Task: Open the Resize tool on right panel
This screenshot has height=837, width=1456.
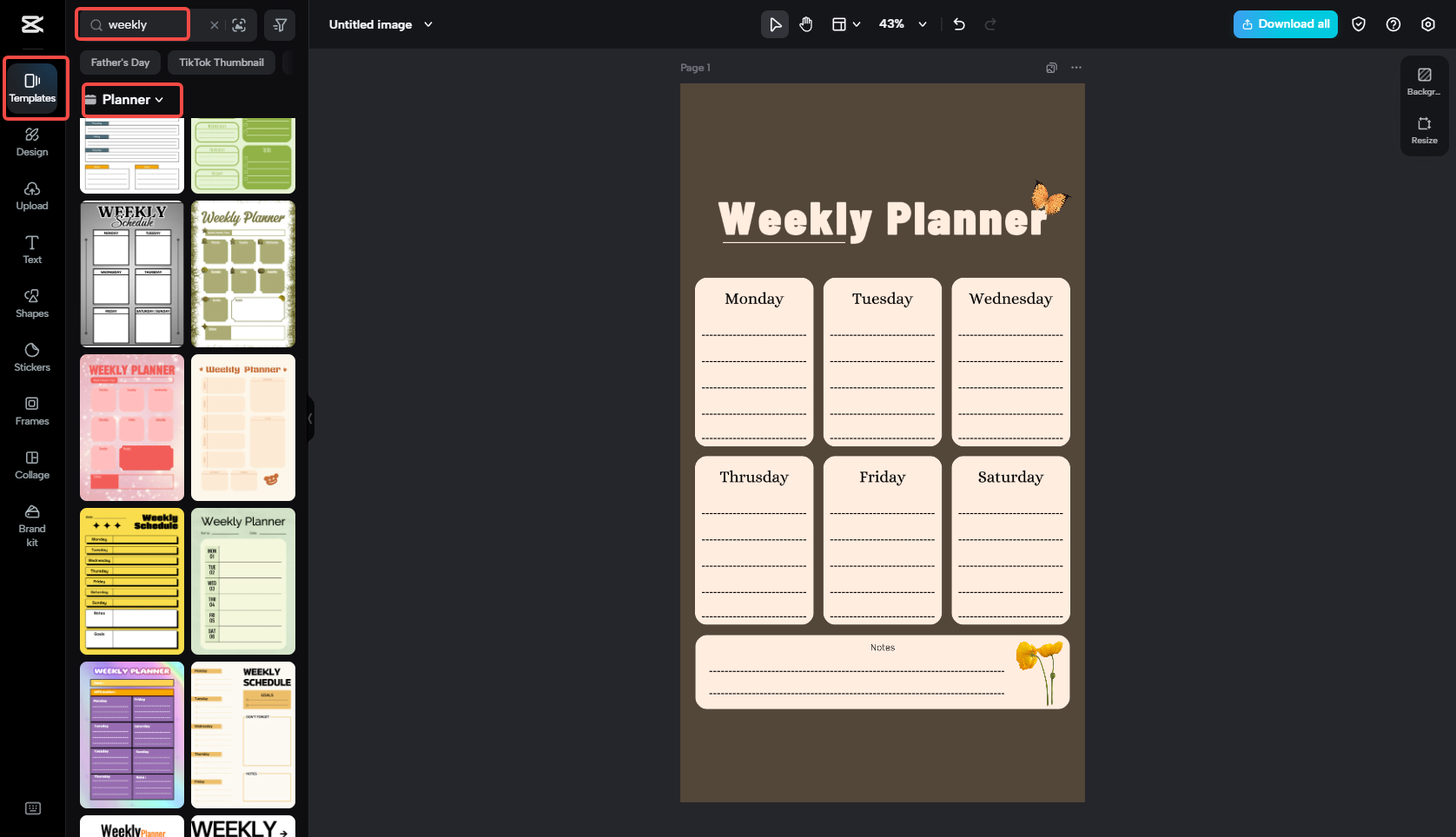Action: 1424,130
